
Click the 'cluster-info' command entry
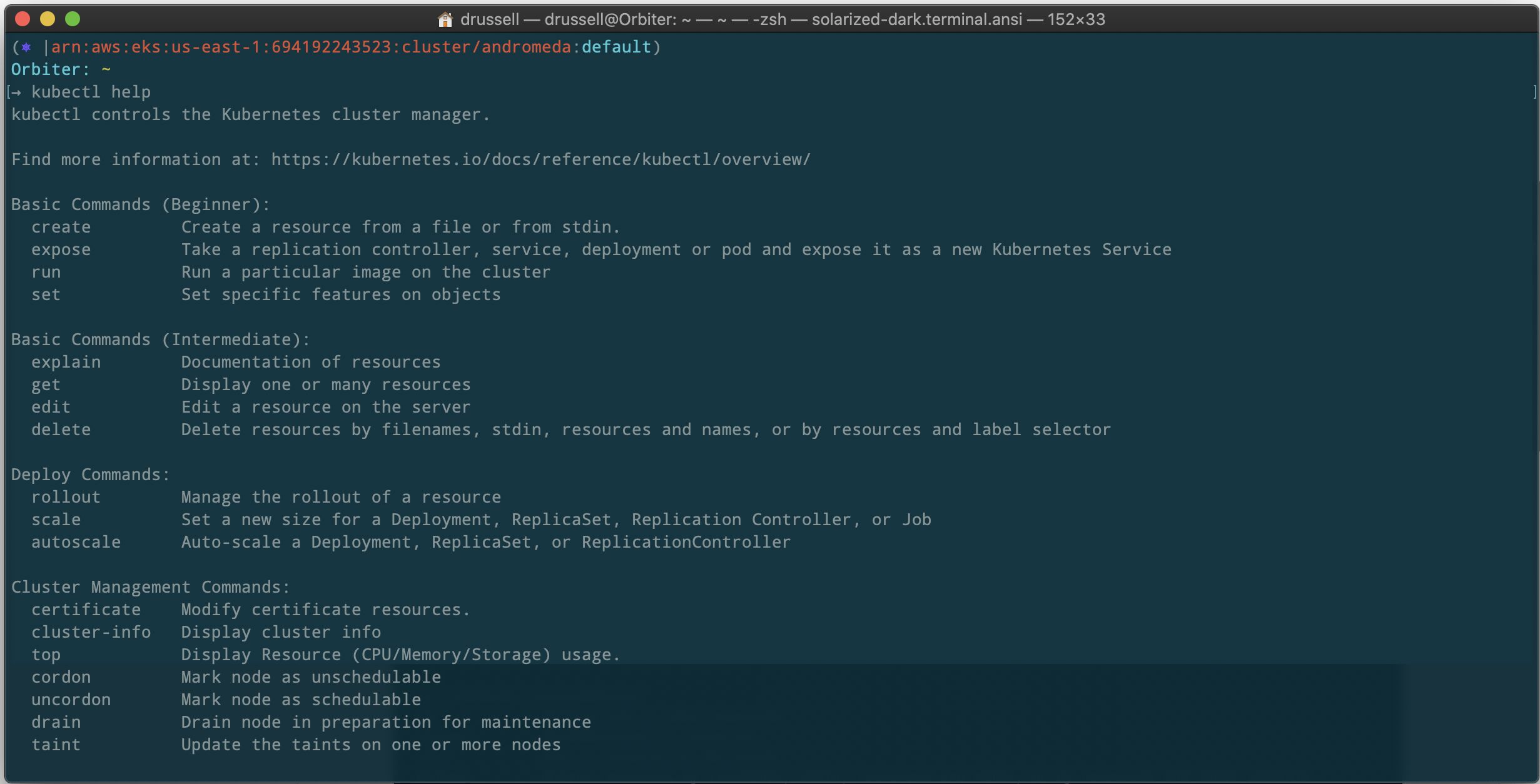[x=91, y=633]
